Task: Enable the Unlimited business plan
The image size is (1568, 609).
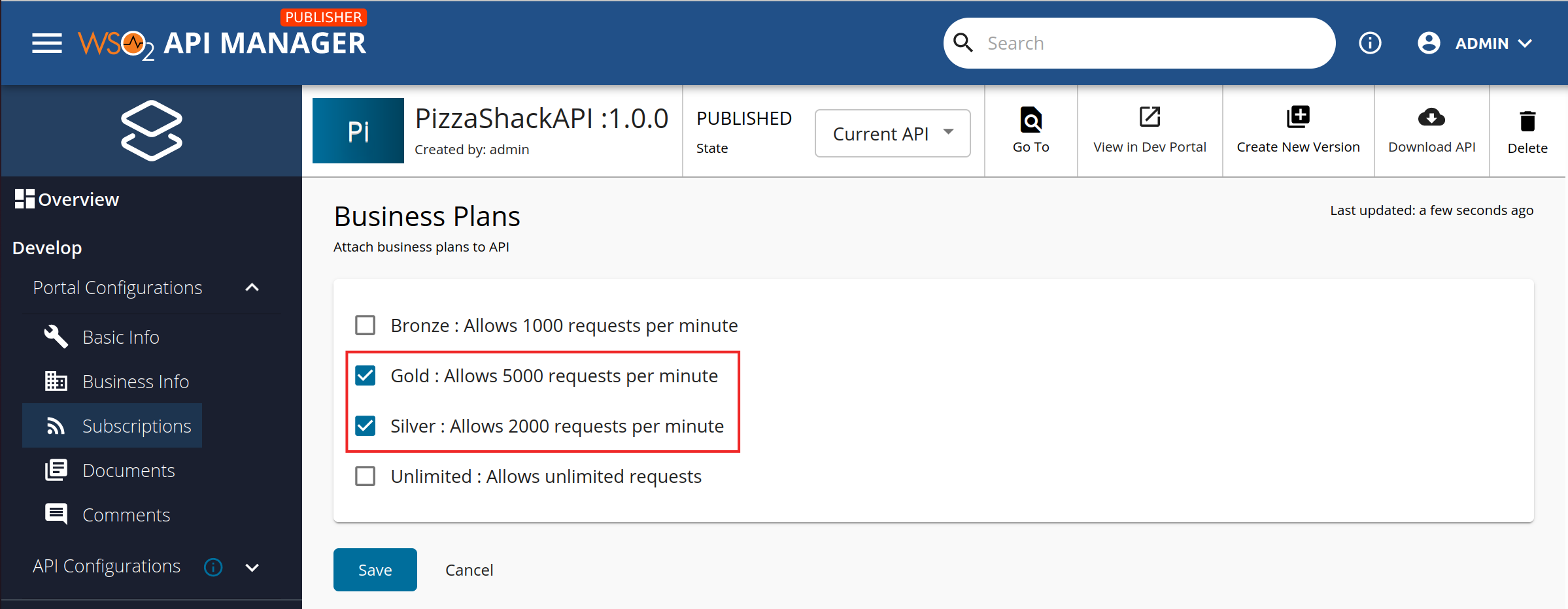Action: click(x=365, y=476)
